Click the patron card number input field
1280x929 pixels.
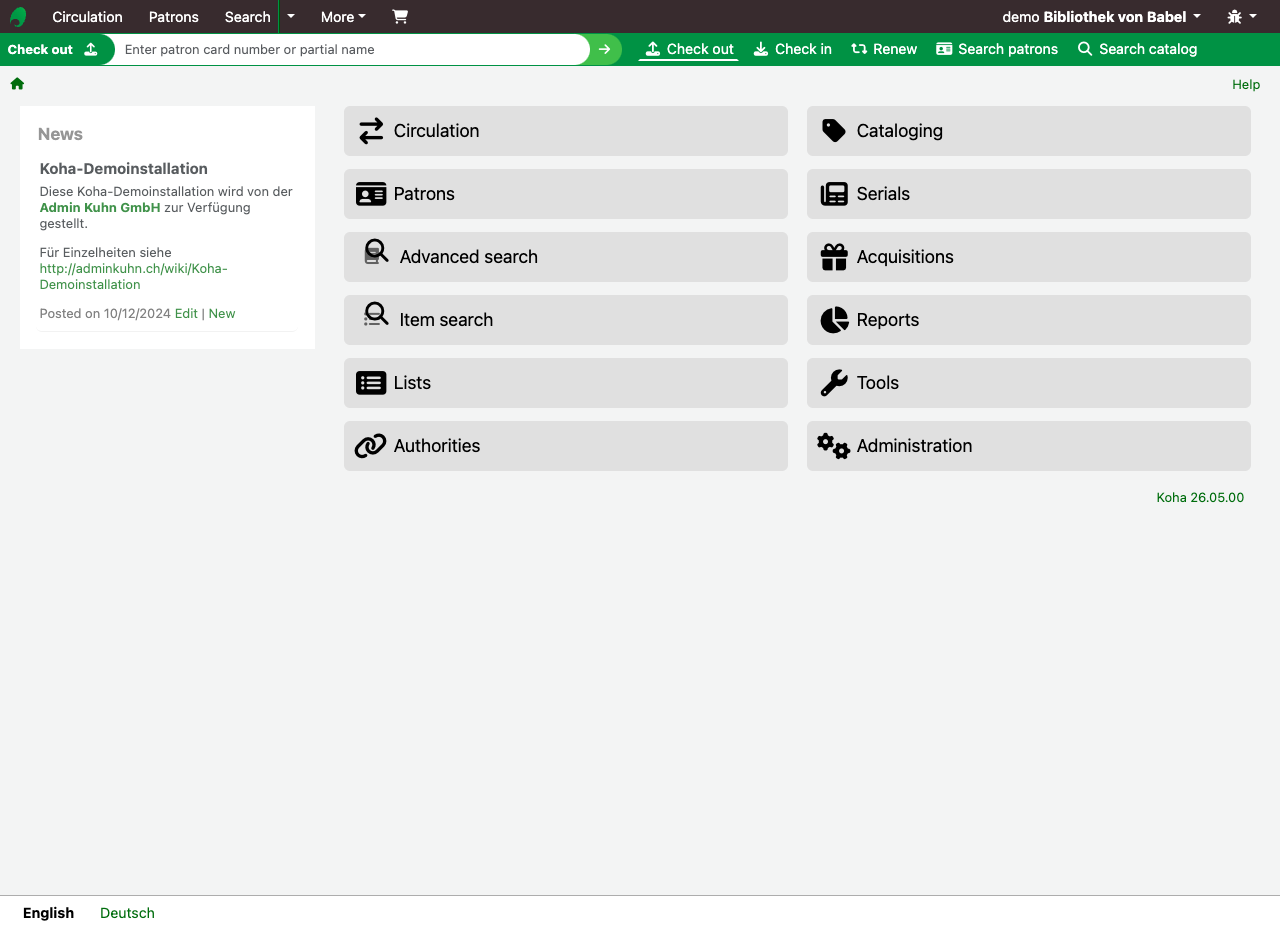tap(353, 49)
